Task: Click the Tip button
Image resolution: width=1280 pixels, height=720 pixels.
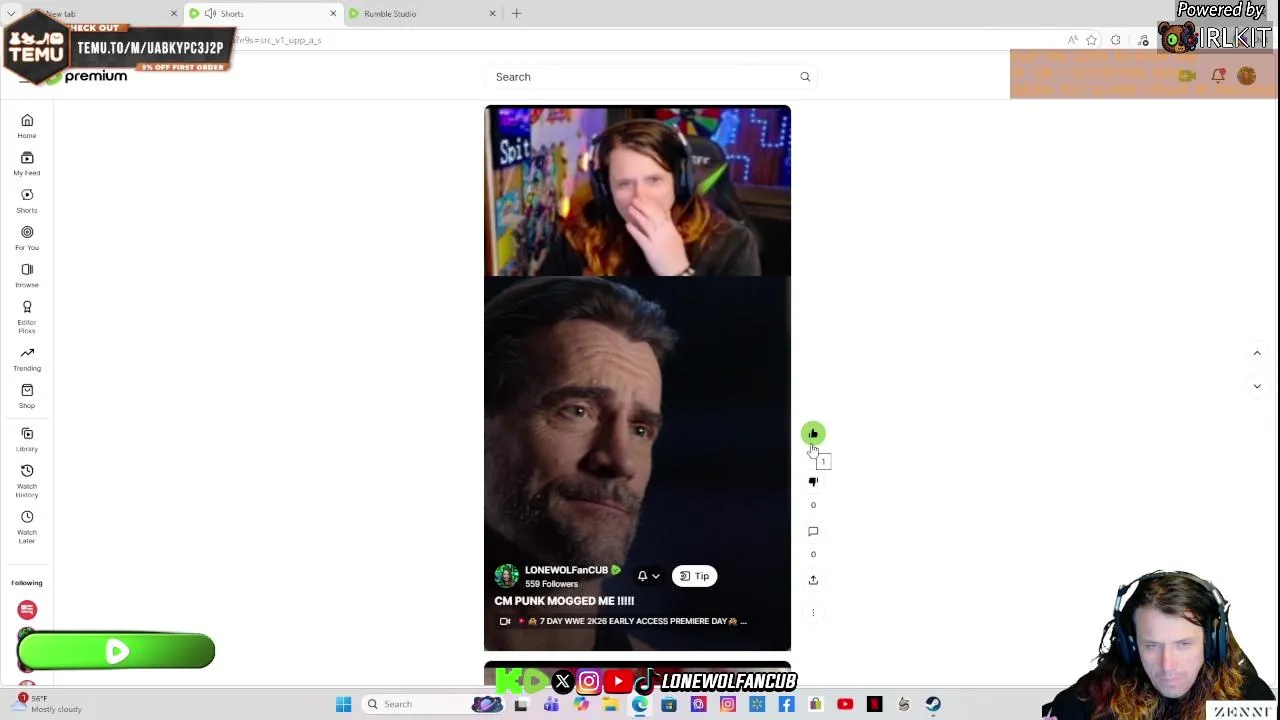Action: click(x=694, y=576)
